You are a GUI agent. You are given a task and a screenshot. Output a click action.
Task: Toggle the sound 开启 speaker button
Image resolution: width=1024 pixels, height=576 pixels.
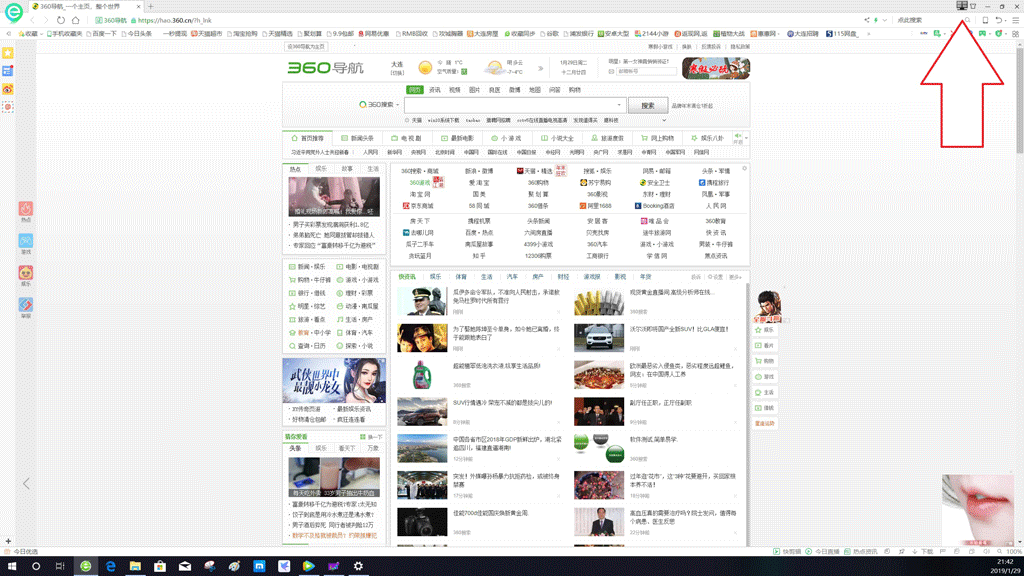point(738,138)
